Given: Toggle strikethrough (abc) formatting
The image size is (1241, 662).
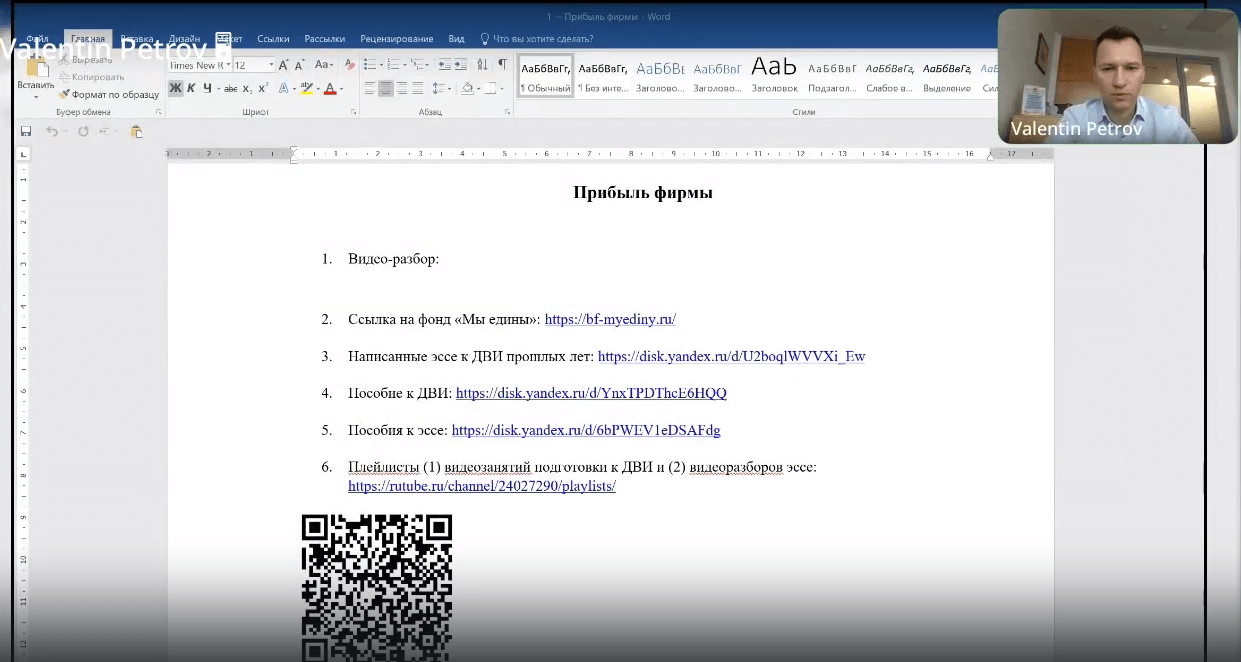Looking at the screenshot, I should coord(230,88).
